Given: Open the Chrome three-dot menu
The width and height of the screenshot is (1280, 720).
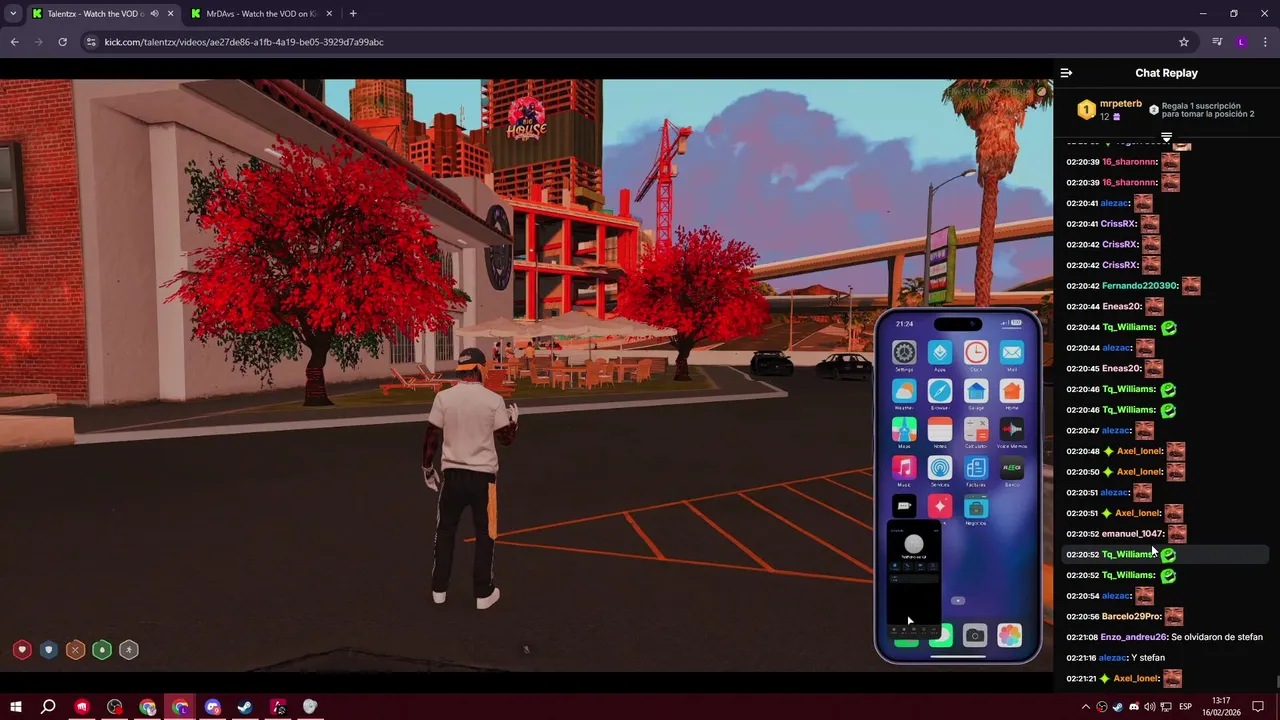Looking at the screenshot, I should 1265,42.
